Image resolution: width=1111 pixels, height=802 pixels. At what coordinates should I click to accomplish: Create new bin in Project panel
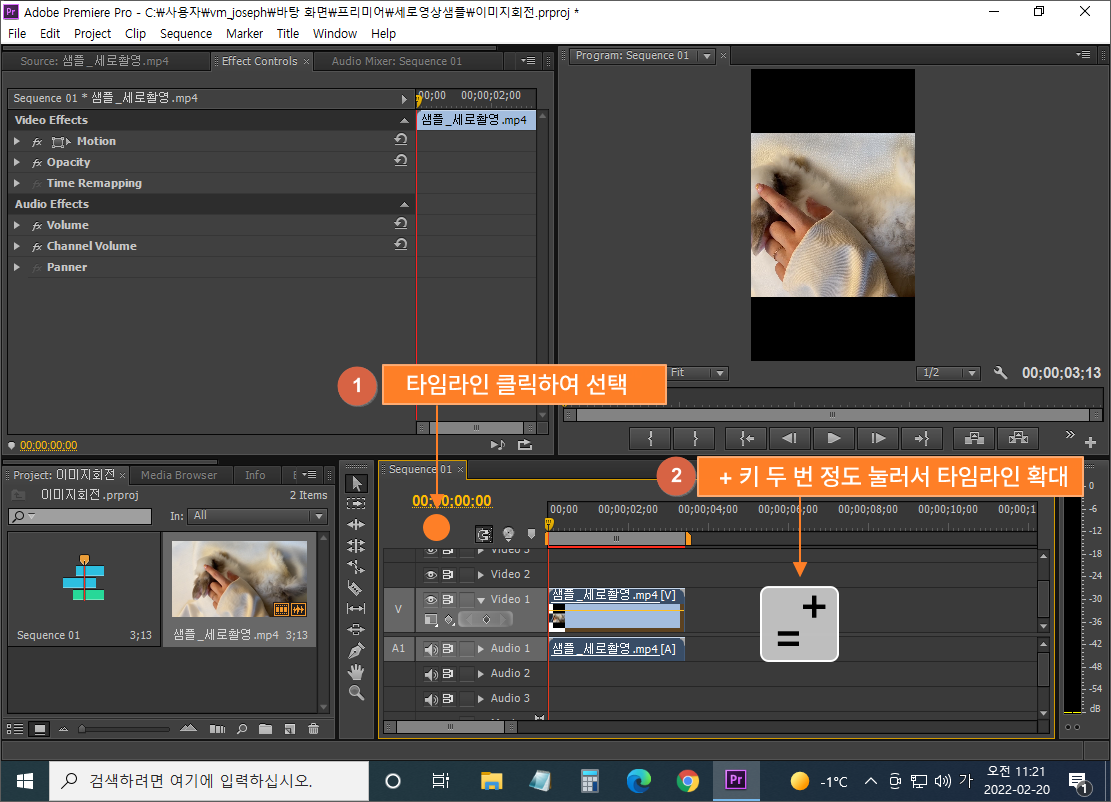[x=265, y=728]
